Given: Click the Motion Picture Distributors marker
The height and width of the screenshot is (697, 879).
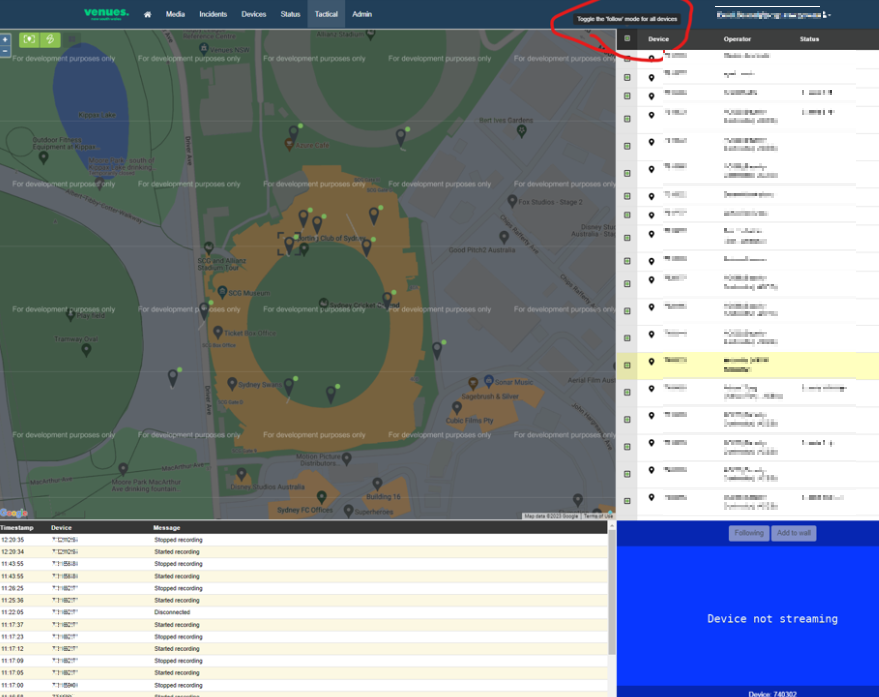Looking at the screenshot, I should [x=346, y=459].
